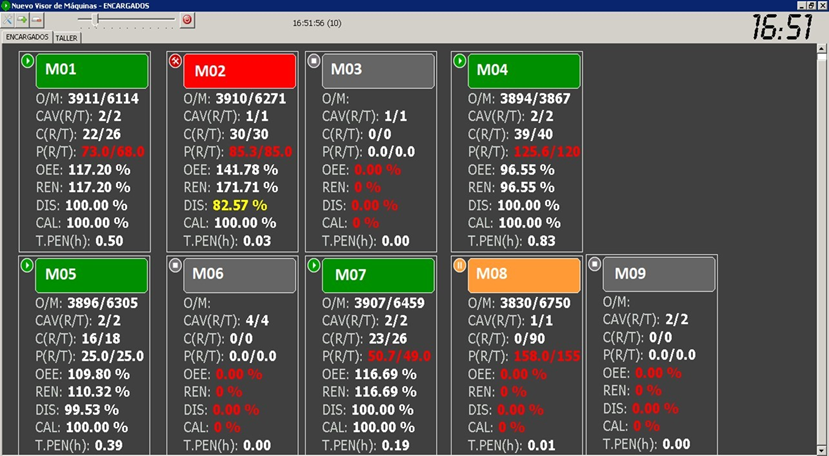Click the toolbar slider handle

click(96, 20)
